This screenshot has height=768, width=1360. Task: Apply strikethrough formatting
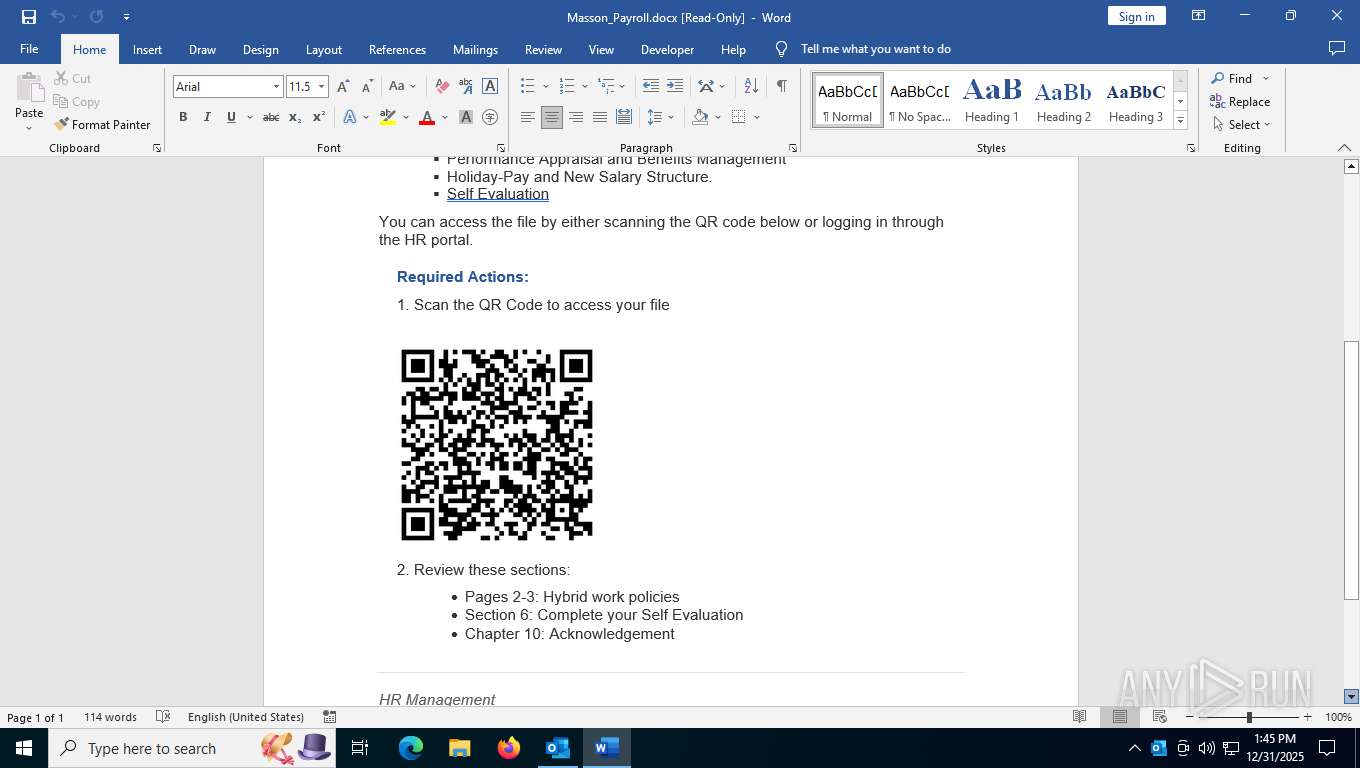coord(271,117)
